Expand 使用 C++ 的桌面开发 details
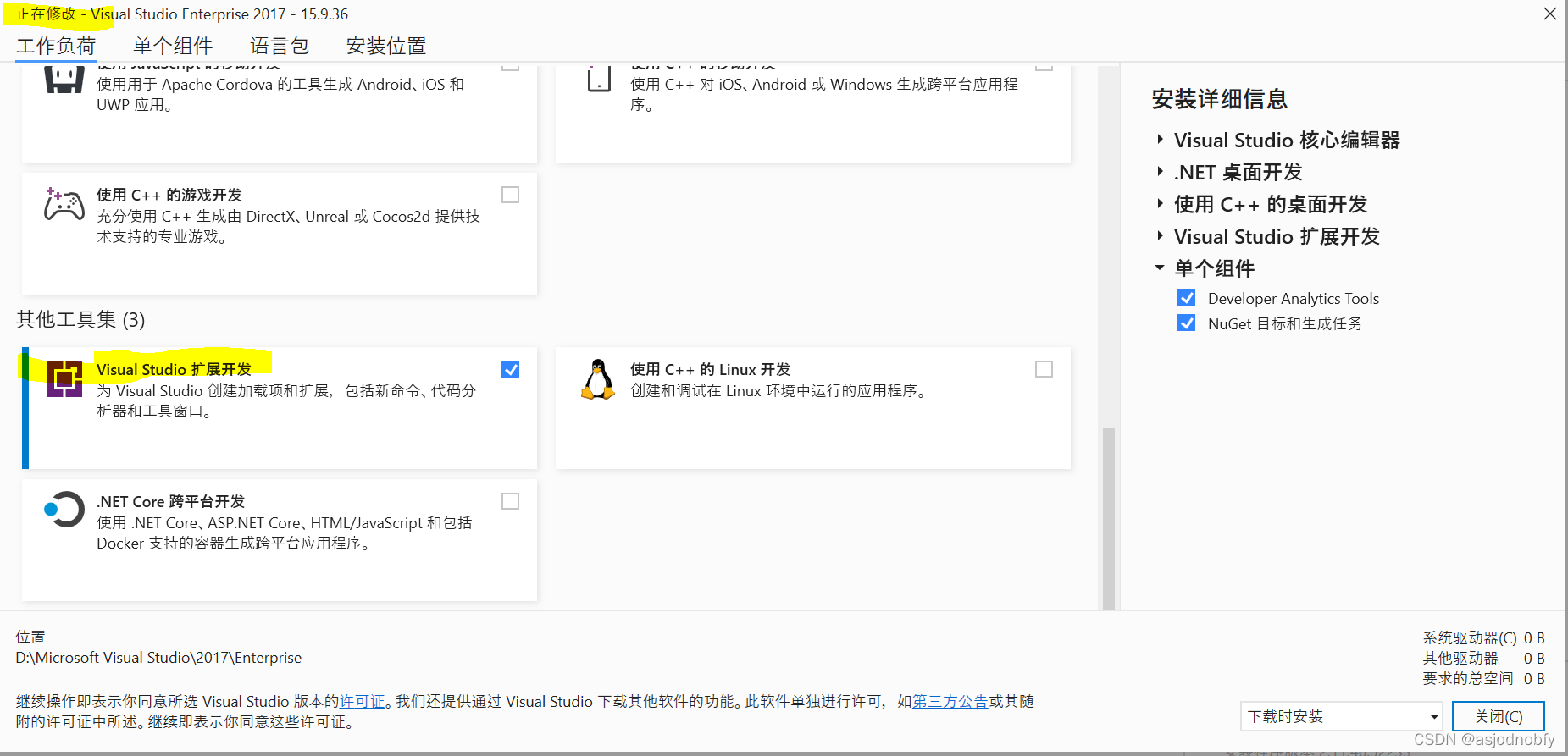This screenshot has width=1568, height=756. pos(1161,203)
